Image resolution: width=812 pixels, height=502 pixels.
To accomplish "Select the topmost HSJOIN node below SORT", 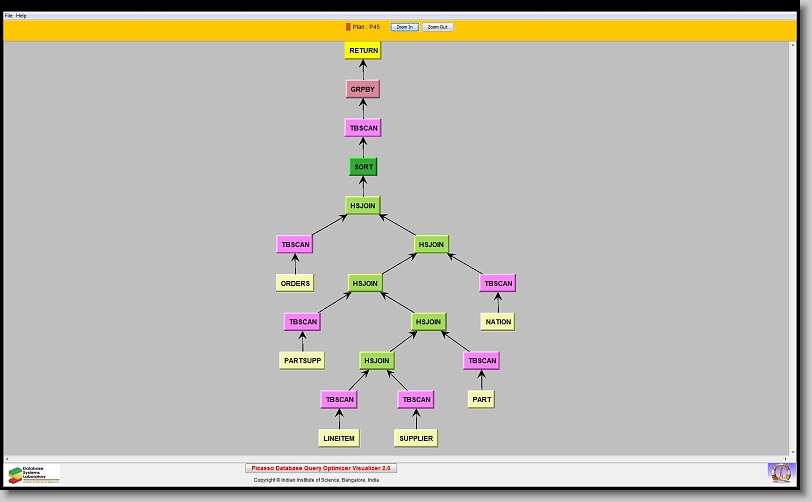I will [x=363, y=205].
